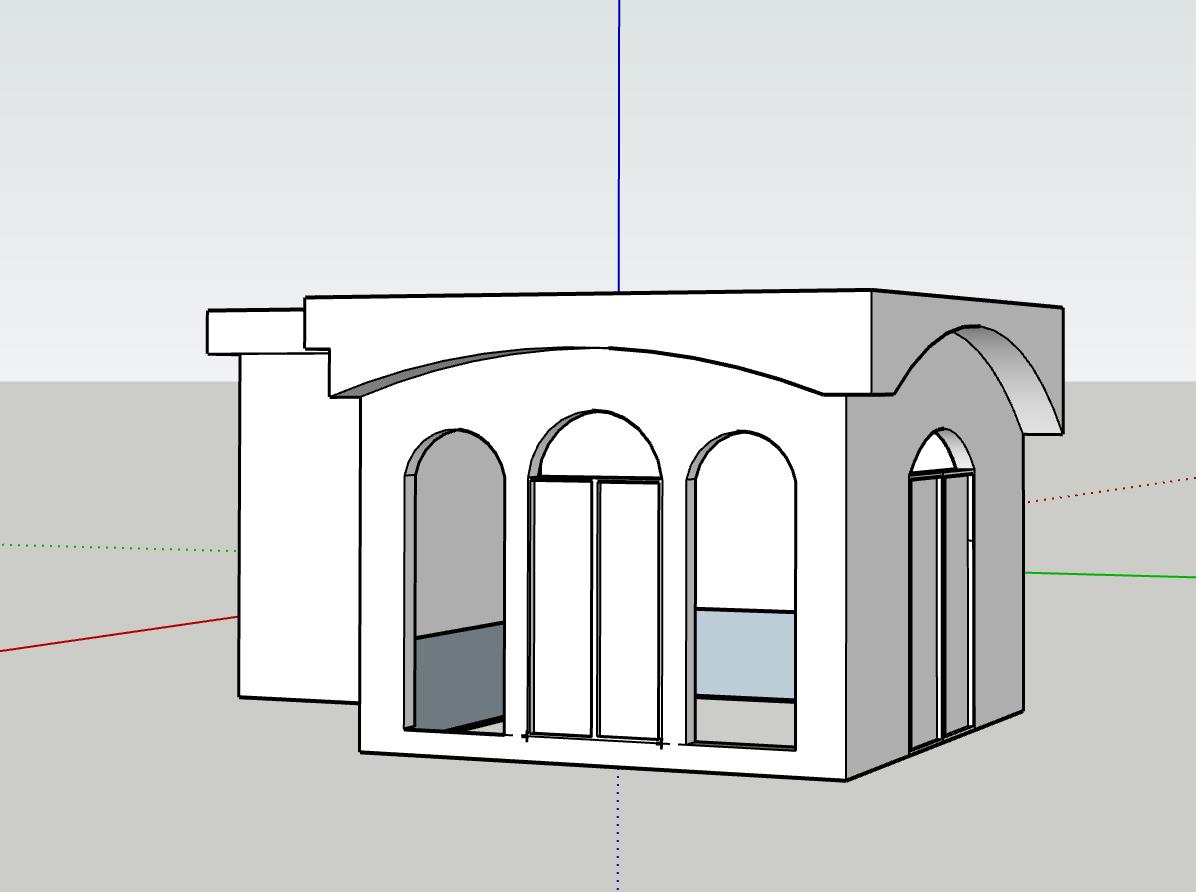
Task: Select the light blue panel in right window
Action: (x=745, y=655)
